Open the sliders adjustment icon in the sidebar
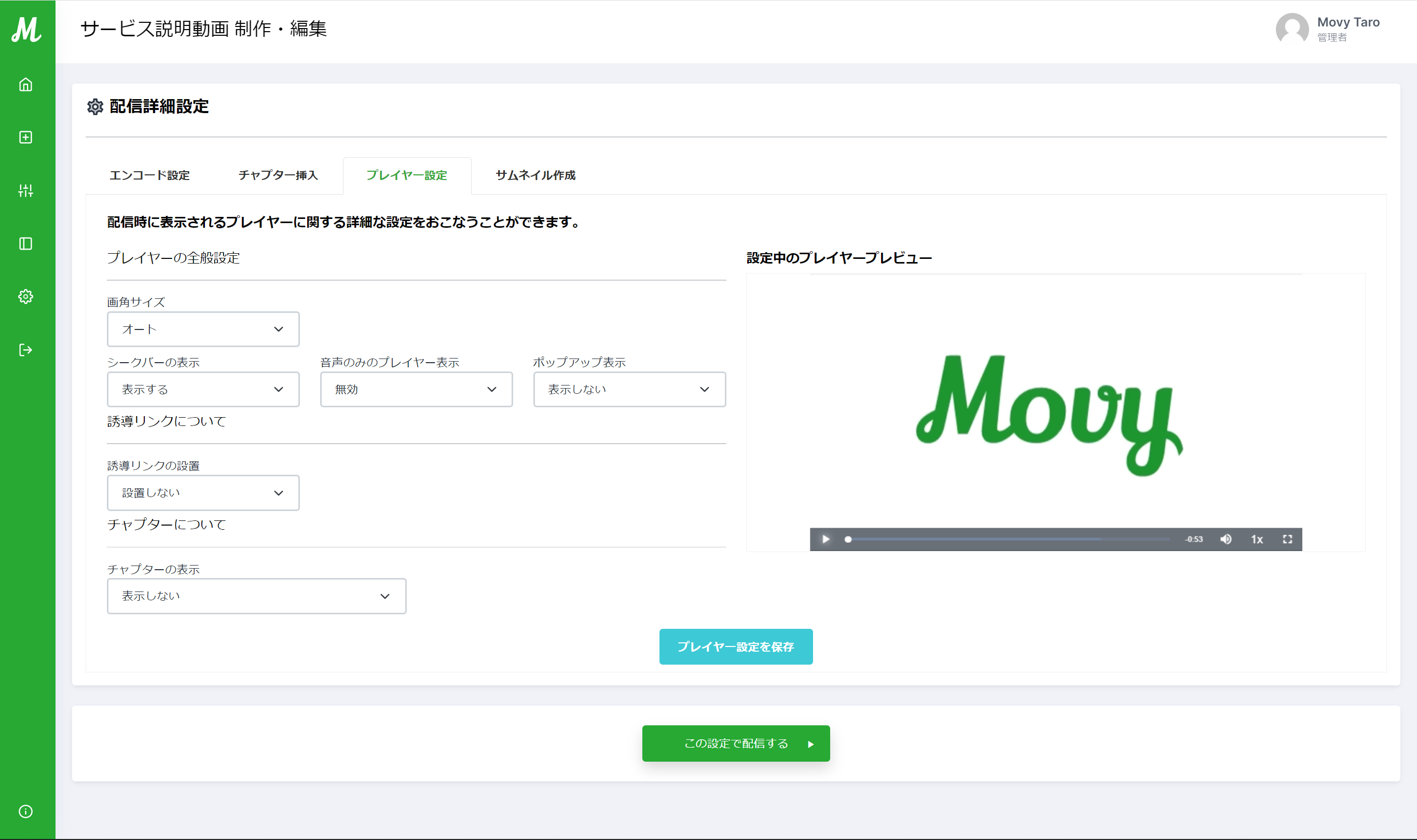 [25, 191]
